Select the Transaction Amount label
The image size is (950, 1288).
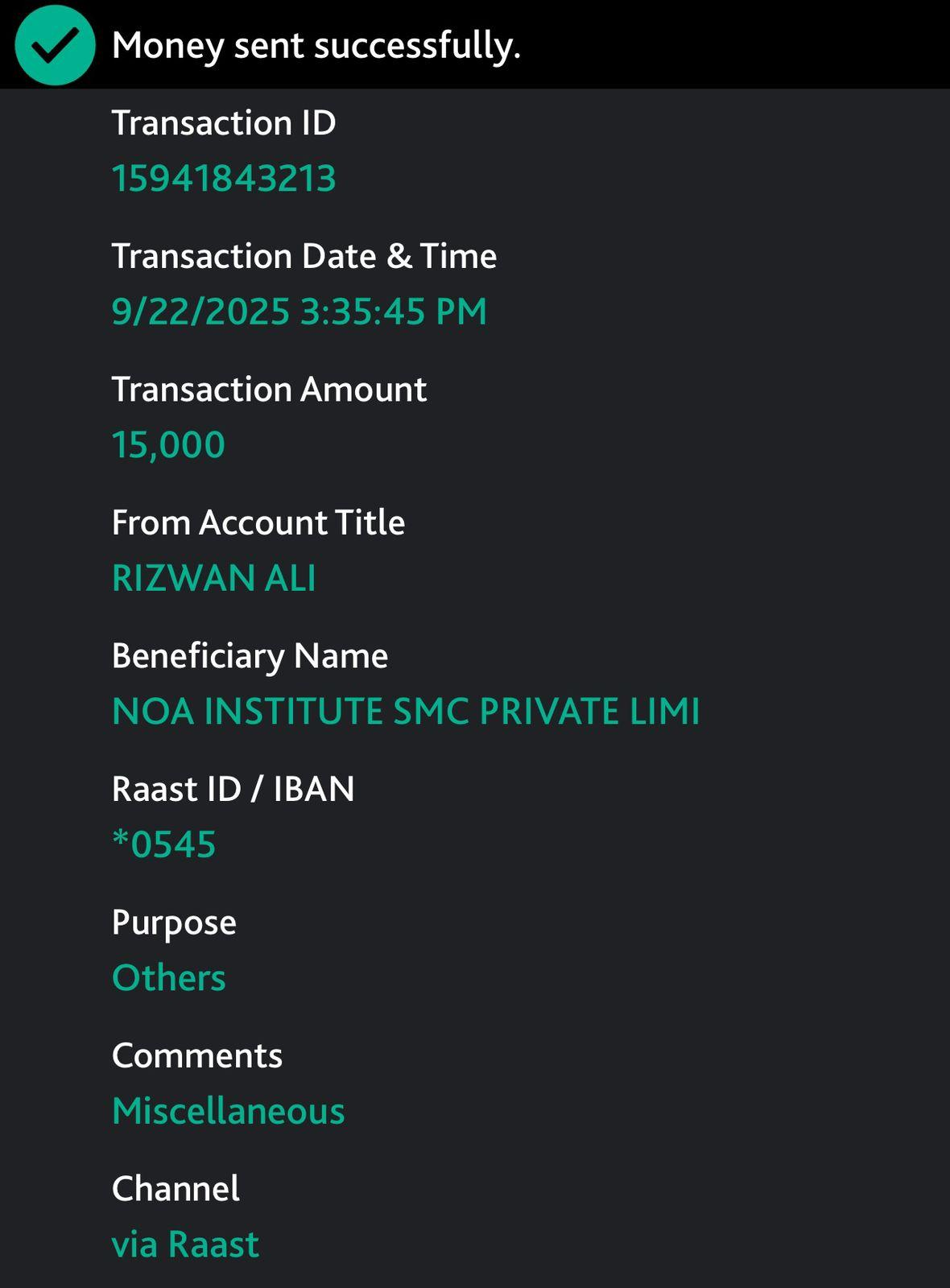click(x=269, y=390)
